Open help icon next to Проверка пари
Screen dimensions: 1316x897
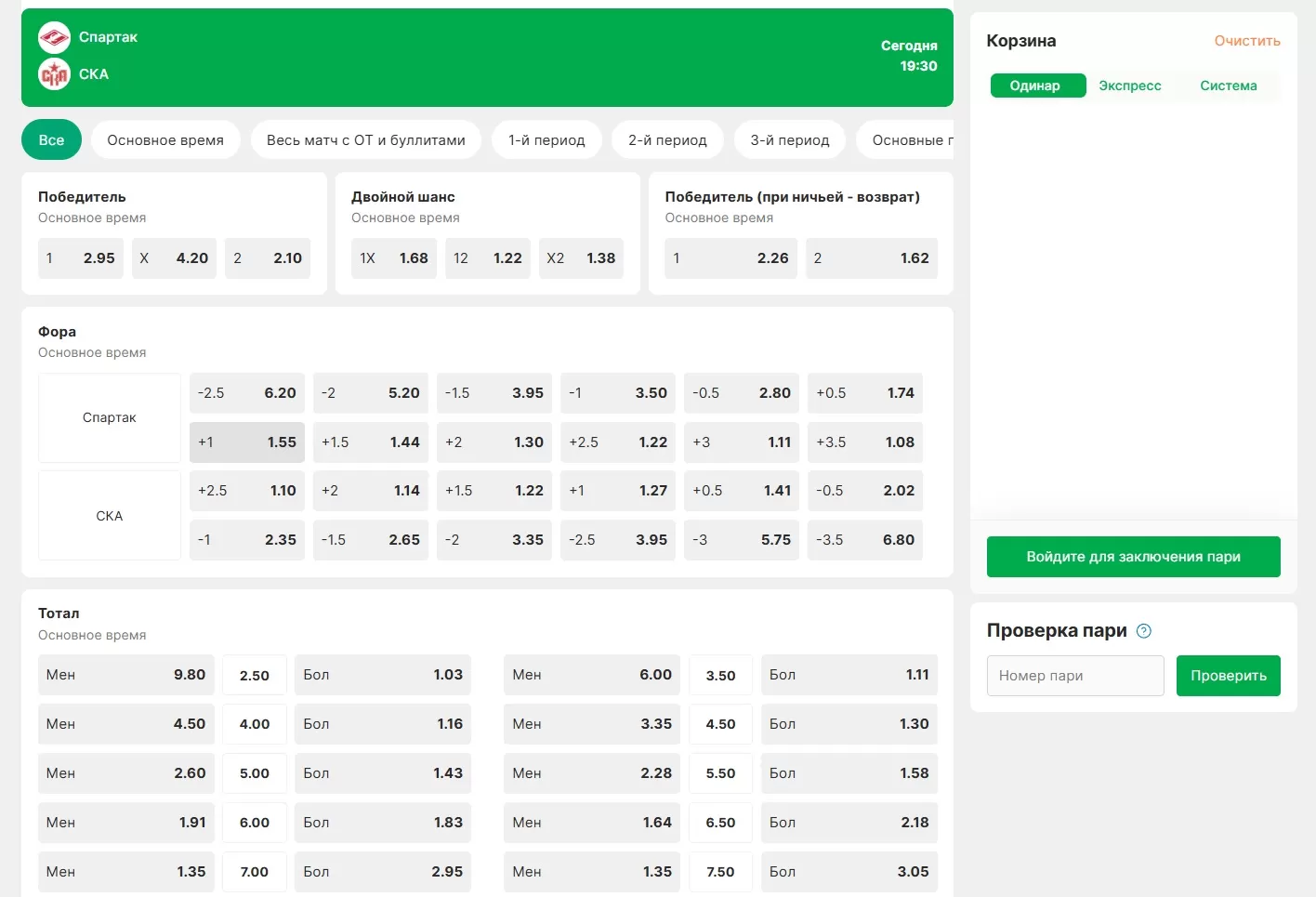tap(1144, 631)
